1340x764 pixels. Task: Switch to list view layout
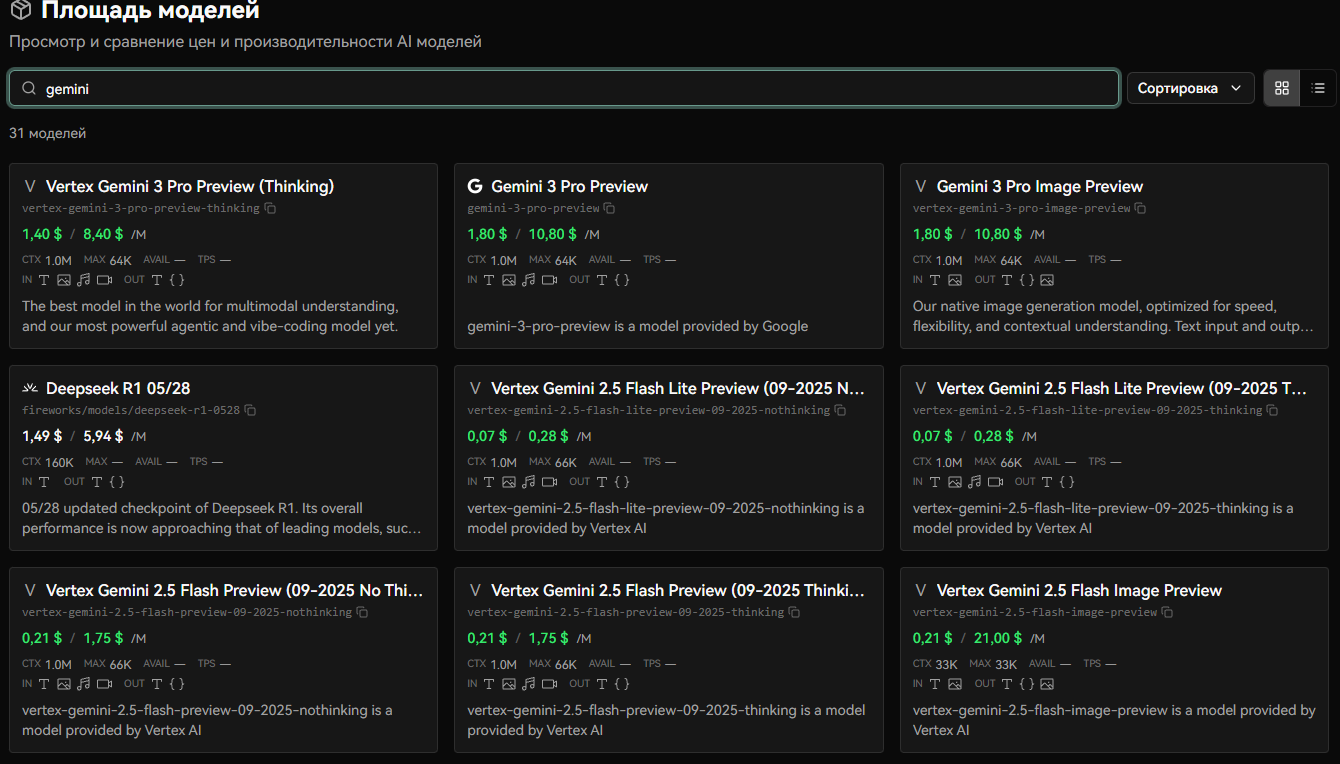click(x=1318, y=88)
